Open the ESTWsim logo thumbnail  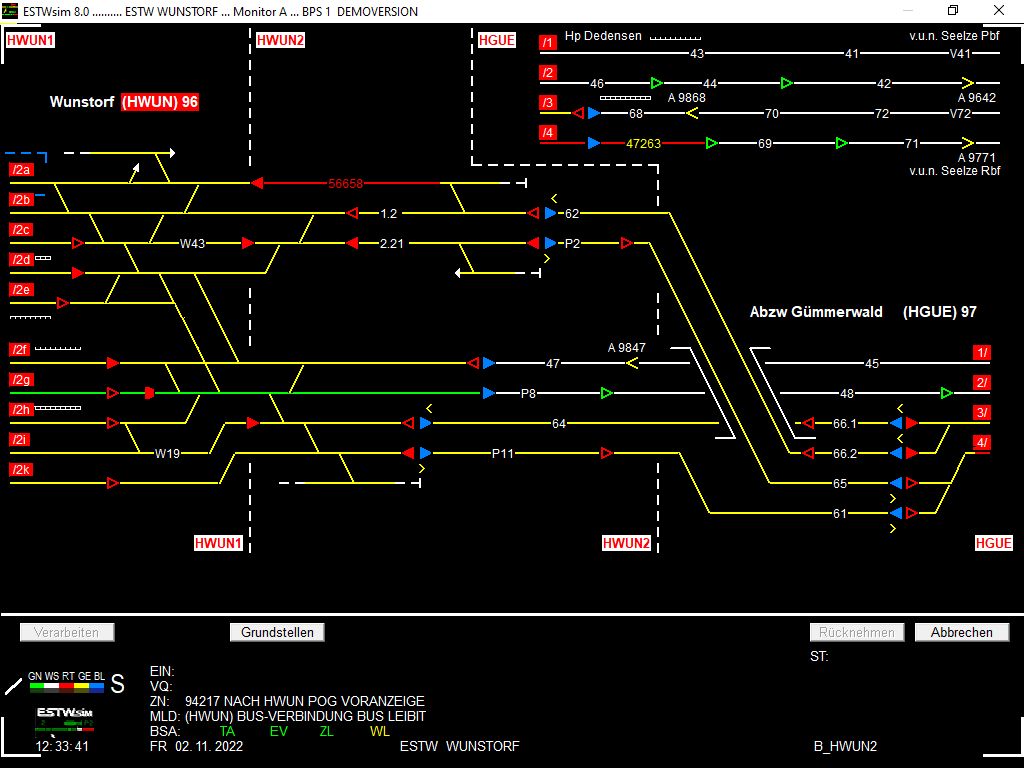[65, 718]
